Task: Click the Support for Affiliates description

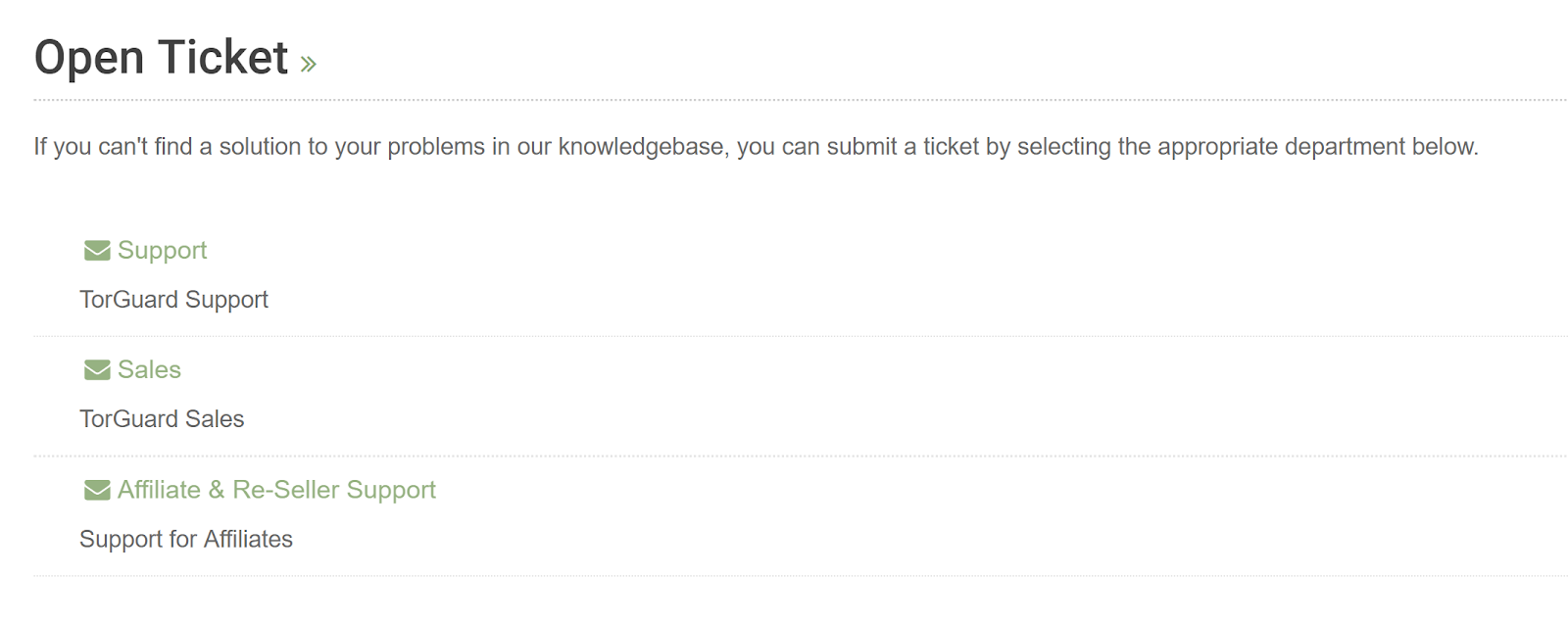Action: [x=186, y=539]
